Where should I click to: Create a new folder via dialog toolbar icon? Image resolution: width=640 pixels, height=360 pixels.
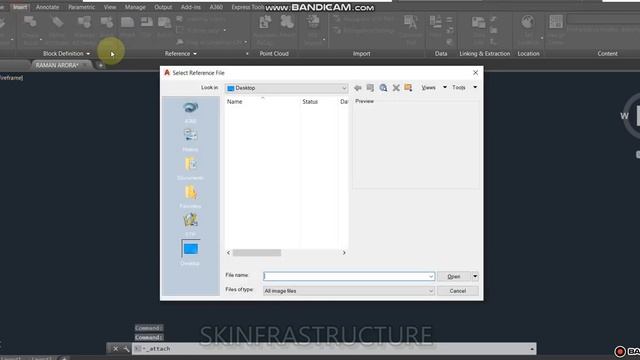pos(408,87)
